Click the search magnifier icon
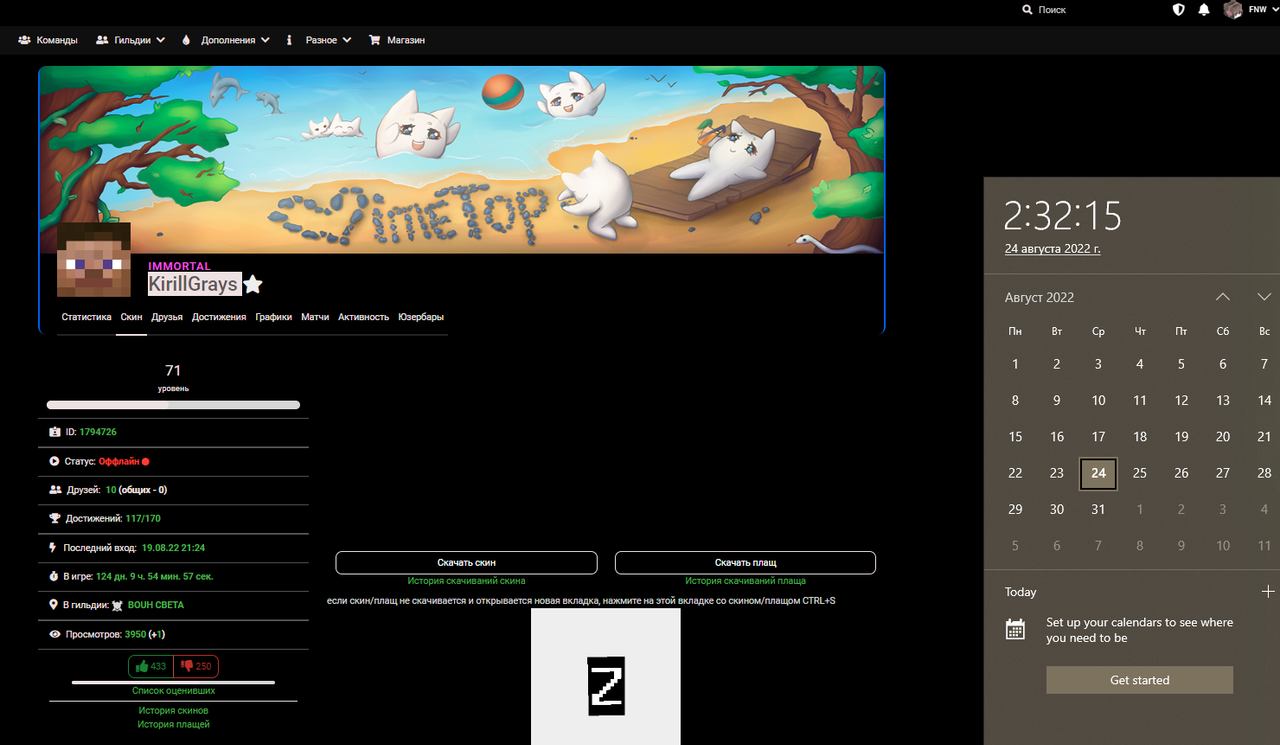This screenshot has height=745, width=1280. 1027,9
